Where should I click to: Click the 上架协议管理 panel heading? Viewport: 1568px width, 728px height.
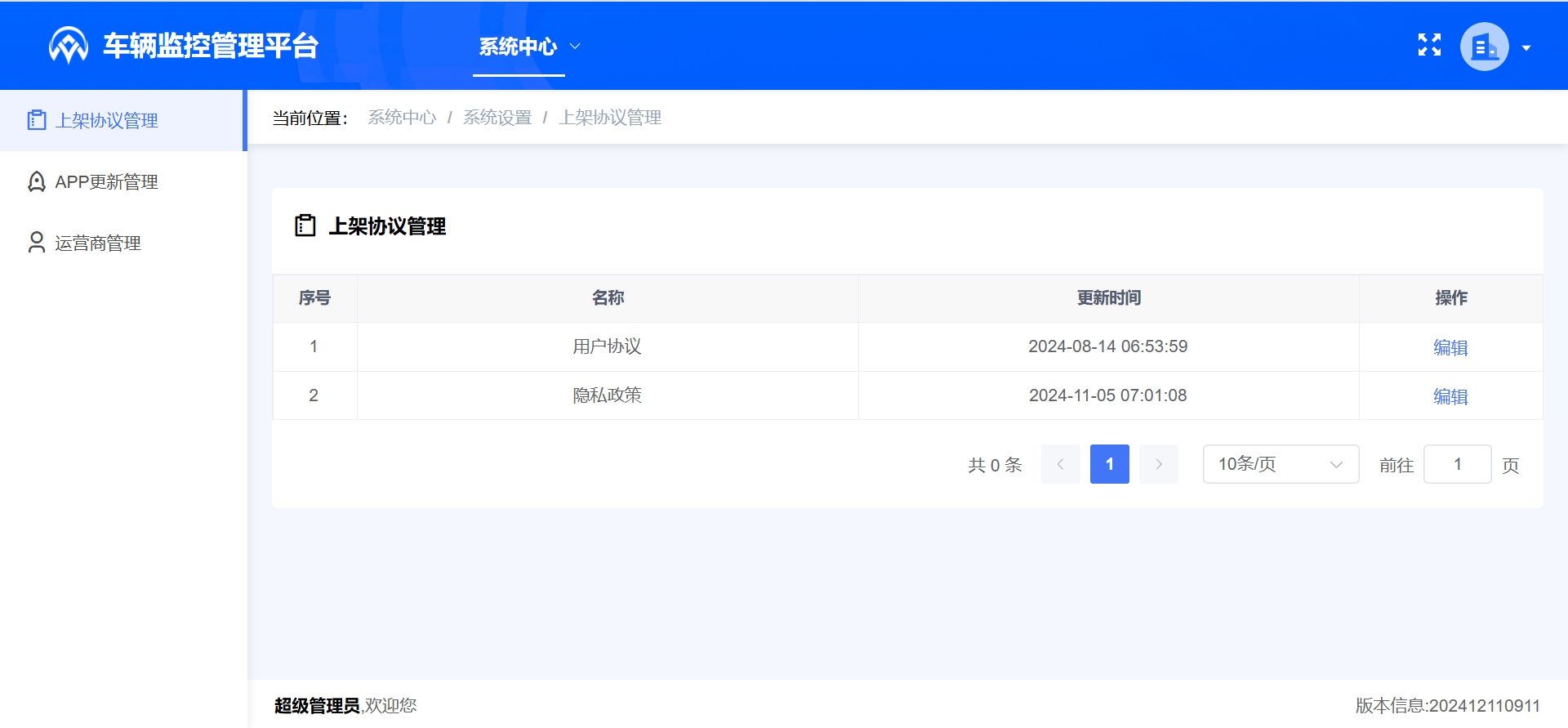387,226
